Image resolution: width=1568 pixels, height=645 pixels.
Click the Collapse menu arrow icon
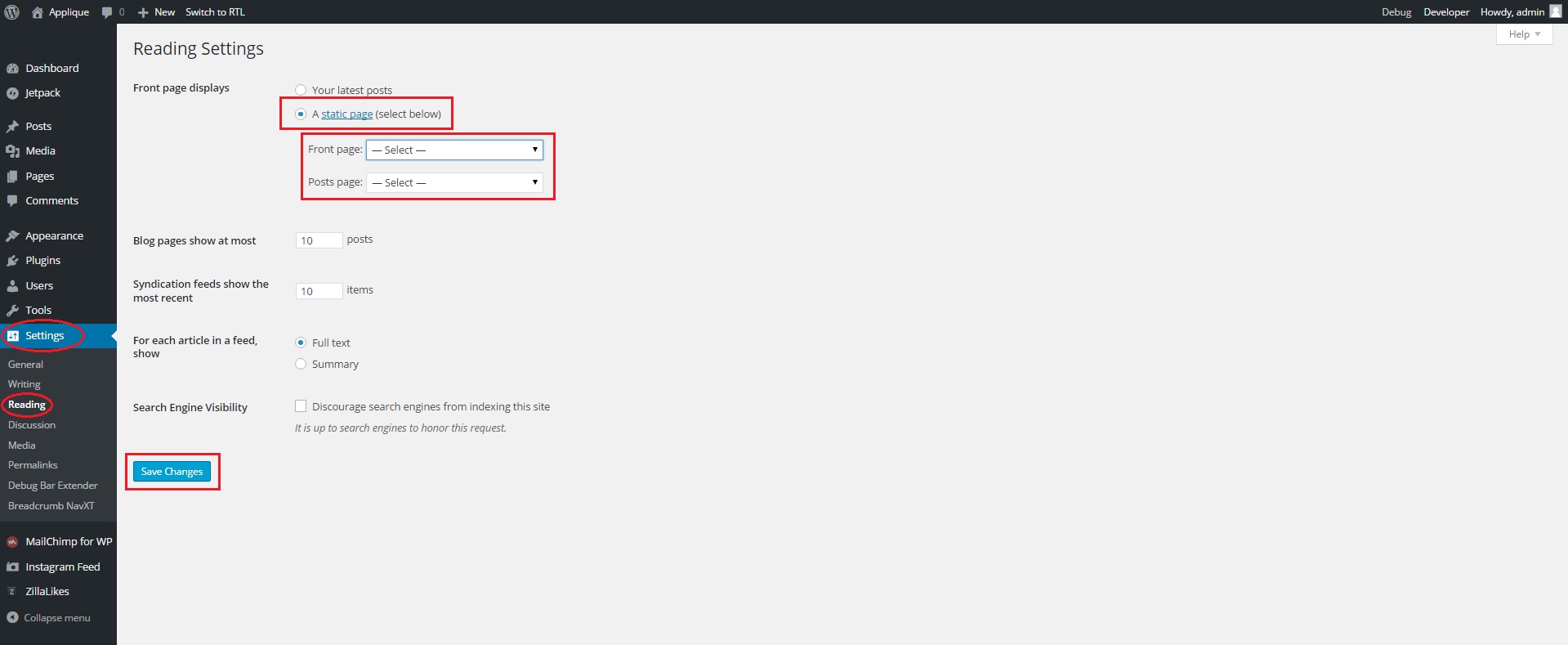(x=12, y=618)
